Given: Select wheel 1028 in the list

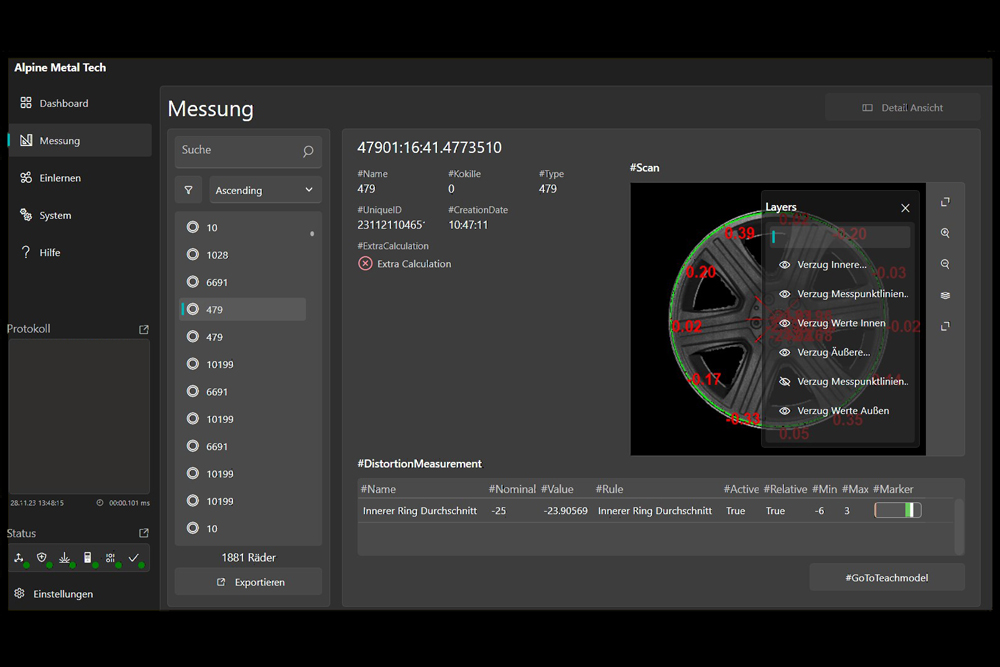Looking at the screenshot, I should [217, 255].
